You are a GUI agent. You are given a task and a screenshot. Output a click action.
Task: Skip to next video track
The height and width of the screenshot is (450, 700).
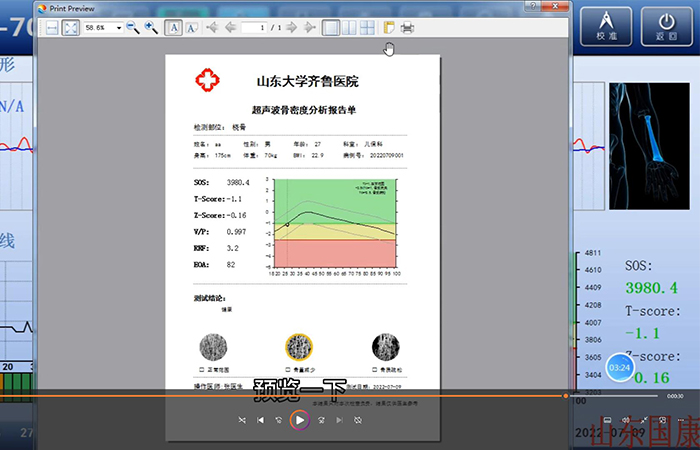[340, 420]
